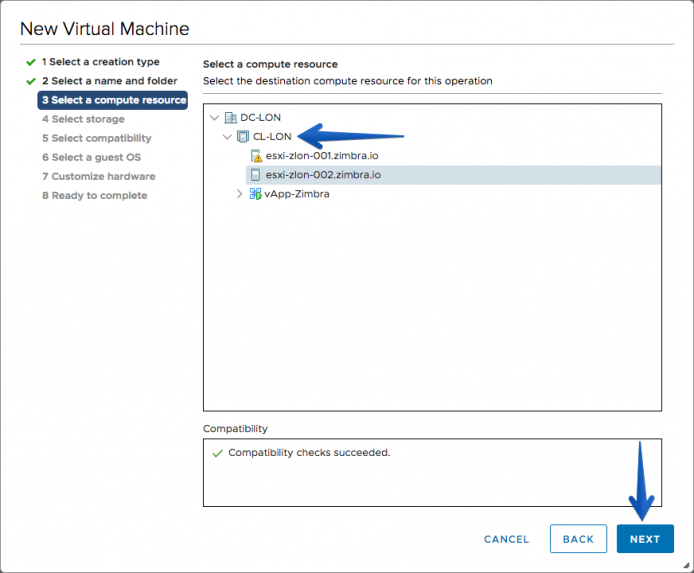Select the CL-LON cluster label
This screenshot has height=573, width=694.
coord(272,137)
